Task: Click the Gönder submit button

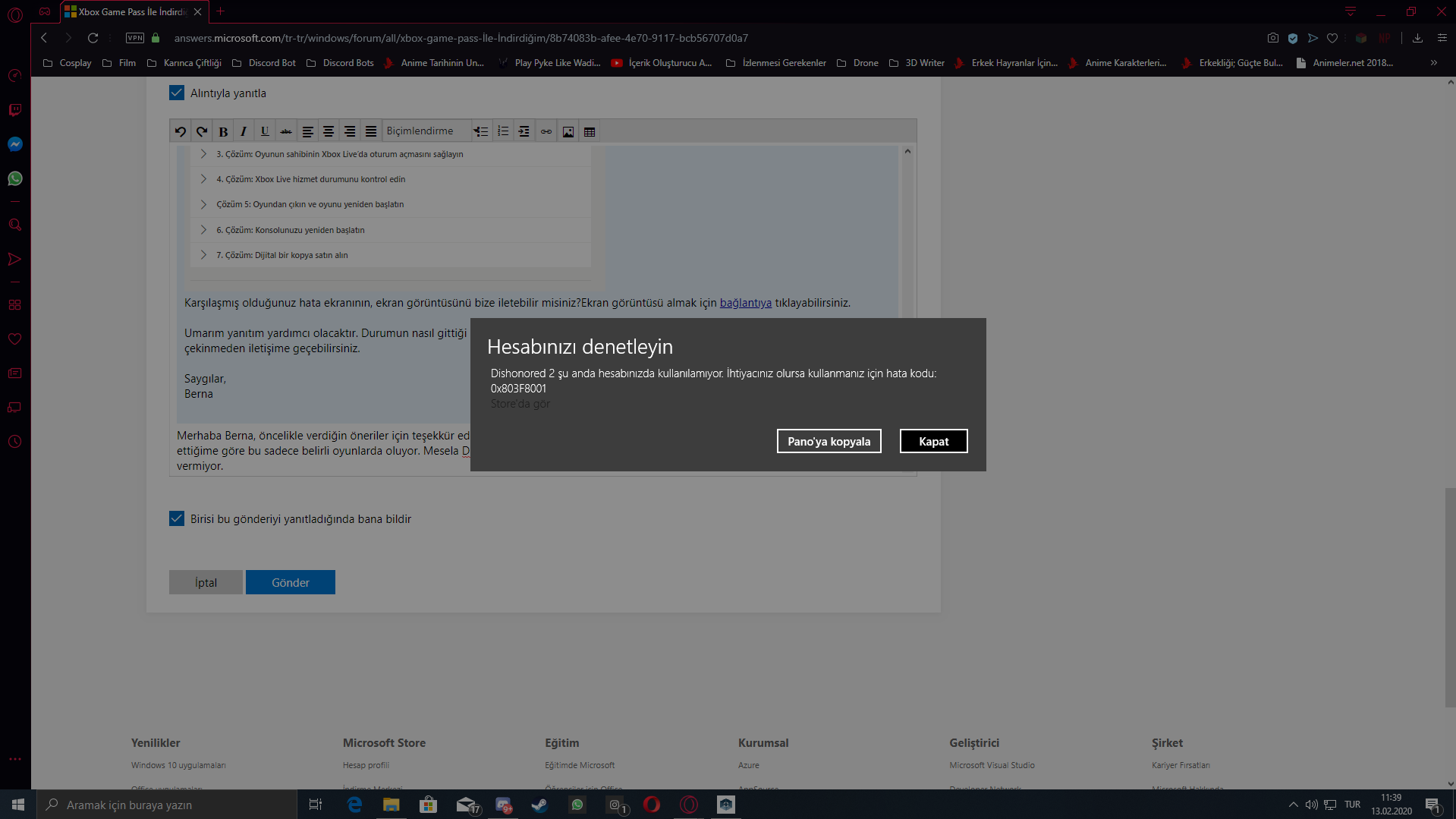Action: [291, 582]
